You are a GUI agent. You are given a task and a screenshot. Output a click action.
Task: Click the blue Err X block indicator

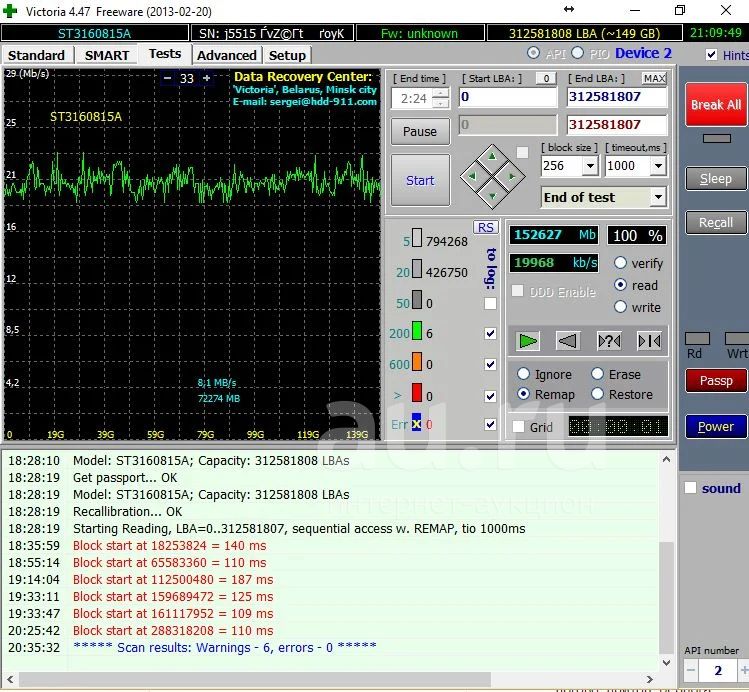click(x=417, y=422)
